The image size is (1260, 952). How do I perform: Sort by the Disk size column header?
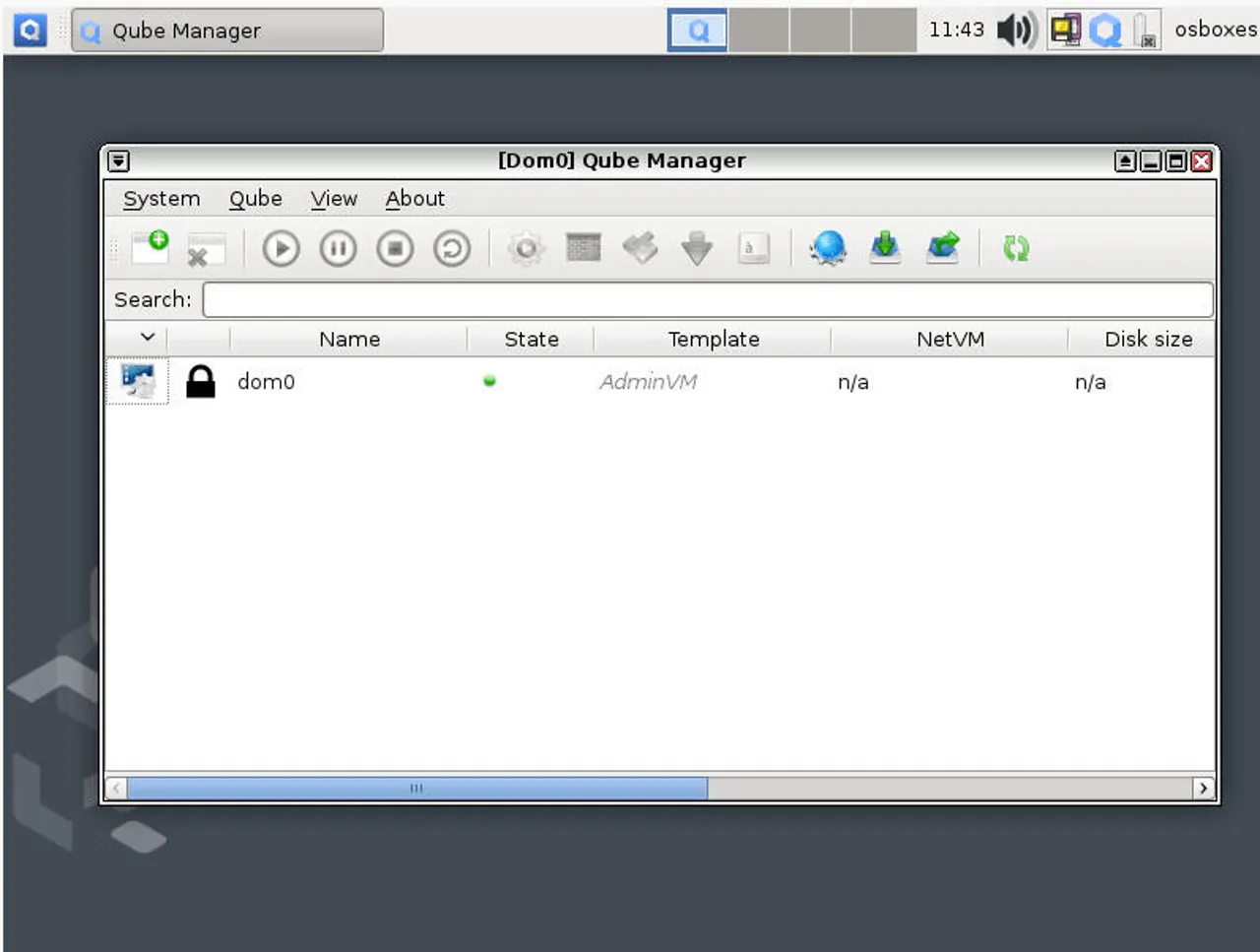[x=1148, y=340]
